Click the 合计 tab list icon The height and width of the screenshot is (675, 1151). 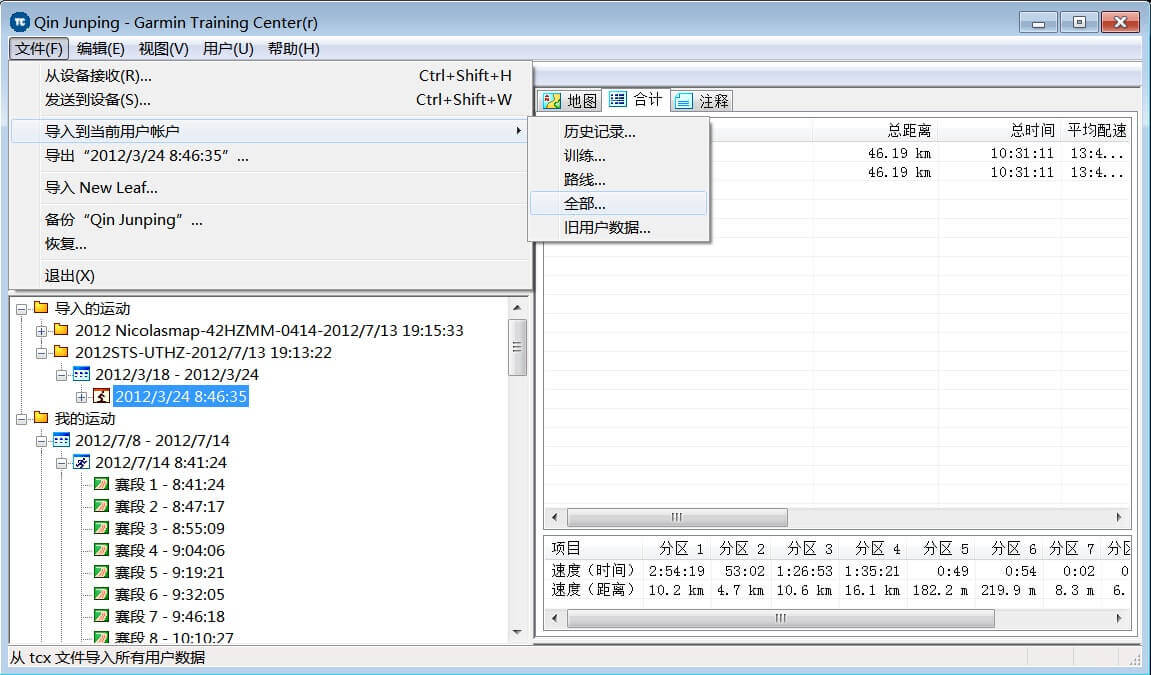click(618, 99)
